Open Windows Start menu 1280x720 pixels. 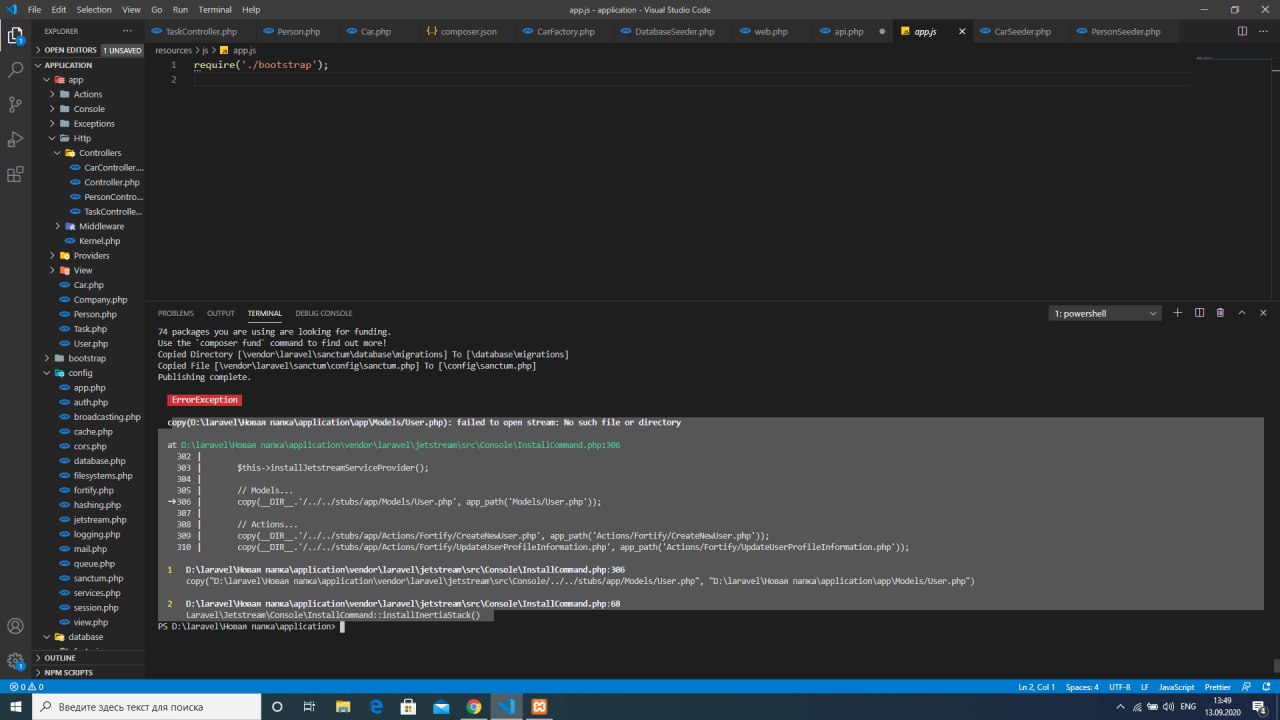[16, 706]
